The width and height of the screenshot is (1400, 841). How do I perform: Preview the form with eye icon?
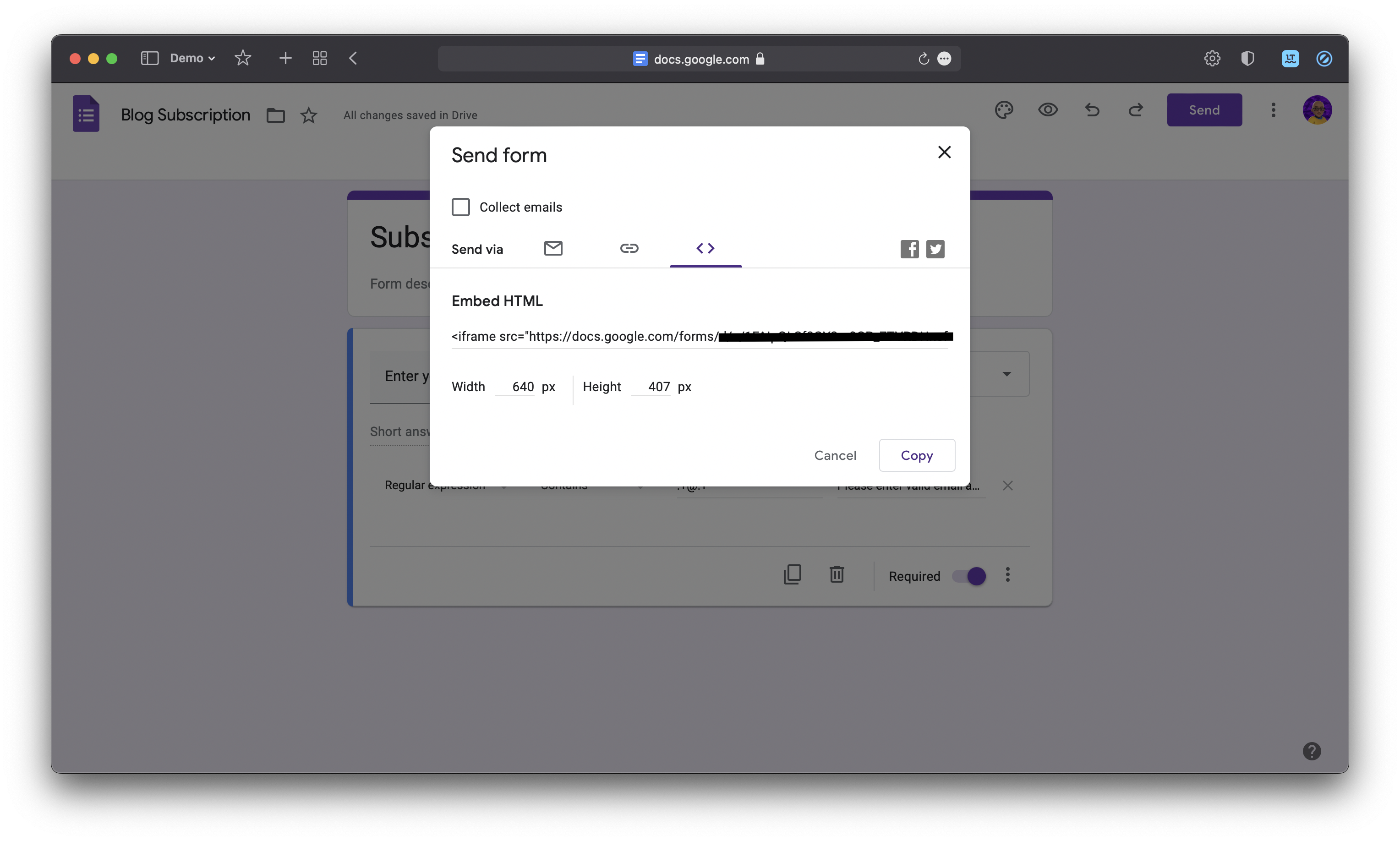pyautogui.click(x=1047, y=110)
